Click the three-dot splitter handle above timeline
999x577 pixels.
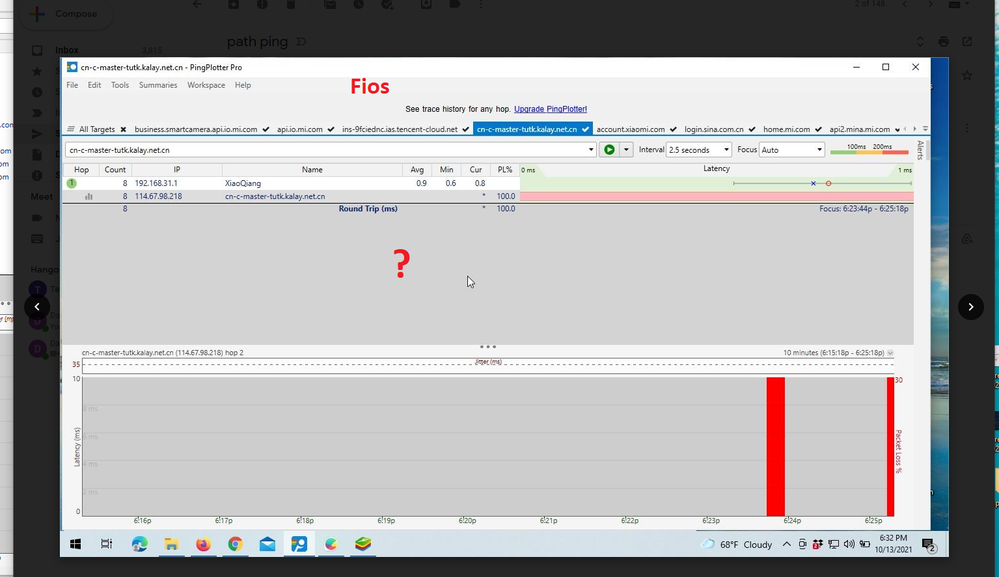[x=488, y=347]
